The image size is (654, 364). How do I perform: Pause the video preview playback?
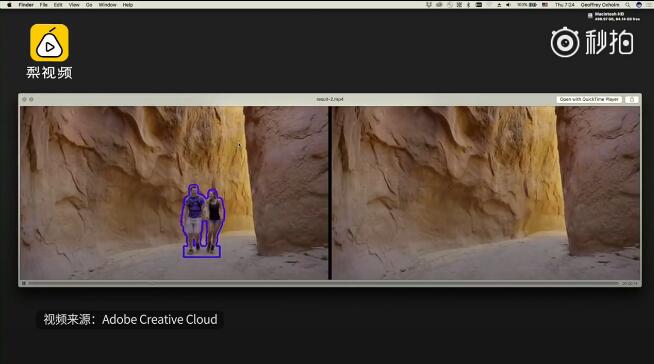point(24,283)
